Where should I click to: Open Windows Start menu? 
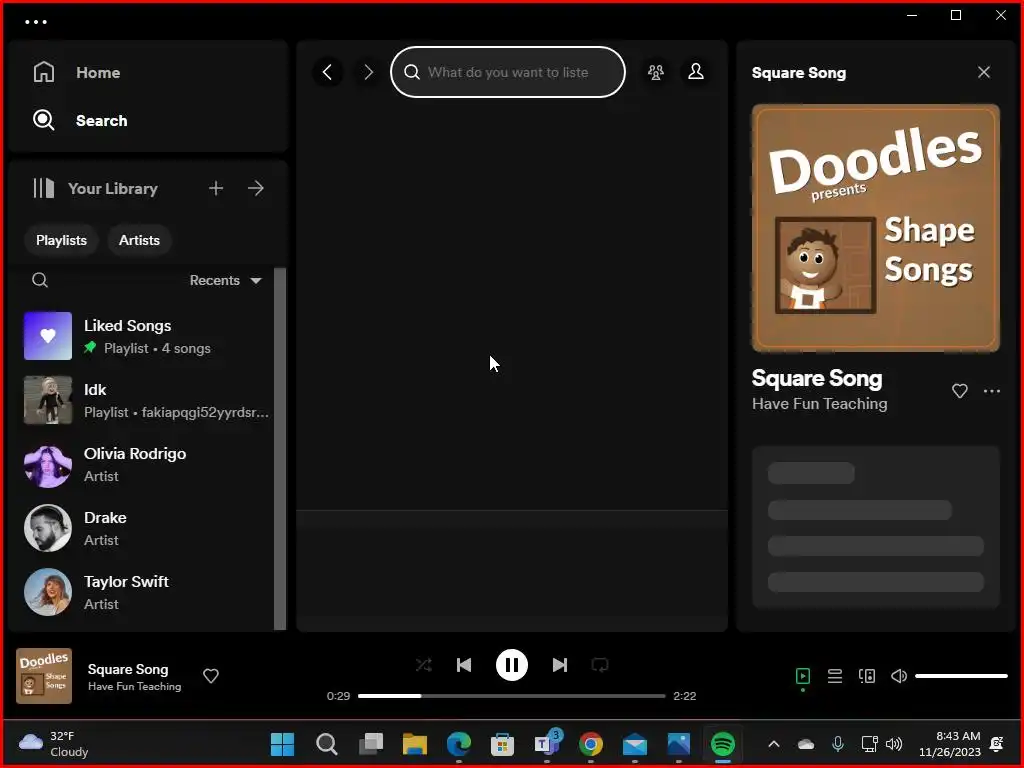click(x=282, y=744)
